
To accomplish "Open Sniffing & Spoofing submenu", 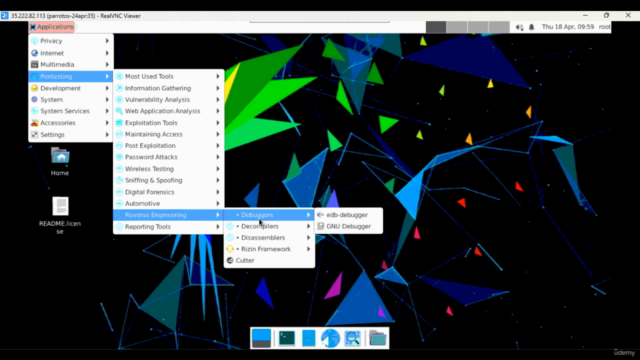I will click(x=169, y=180).
